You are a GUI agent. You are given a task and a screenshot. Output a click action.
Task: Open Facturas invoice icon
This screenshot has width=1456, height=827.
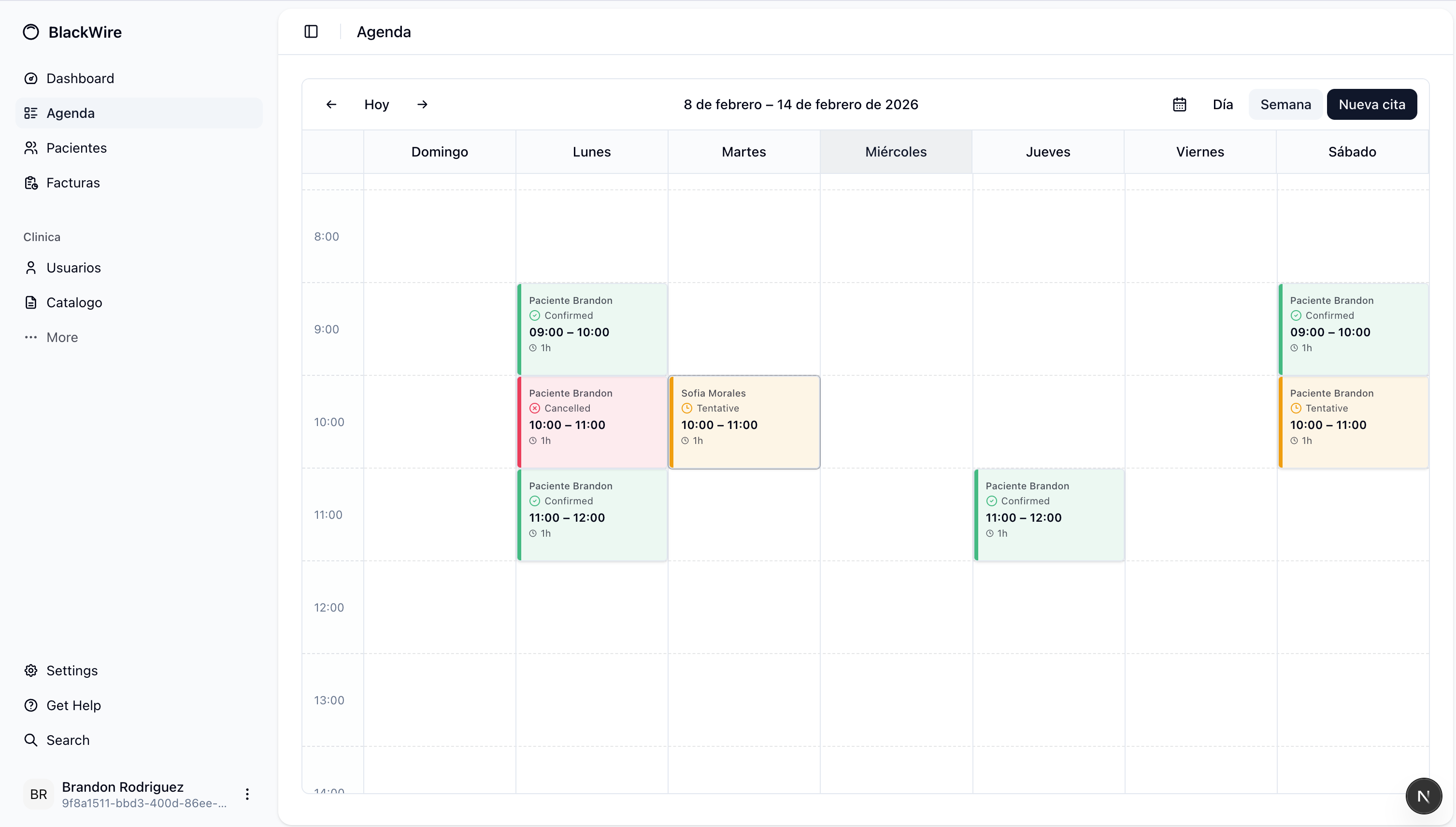(31, 182)
